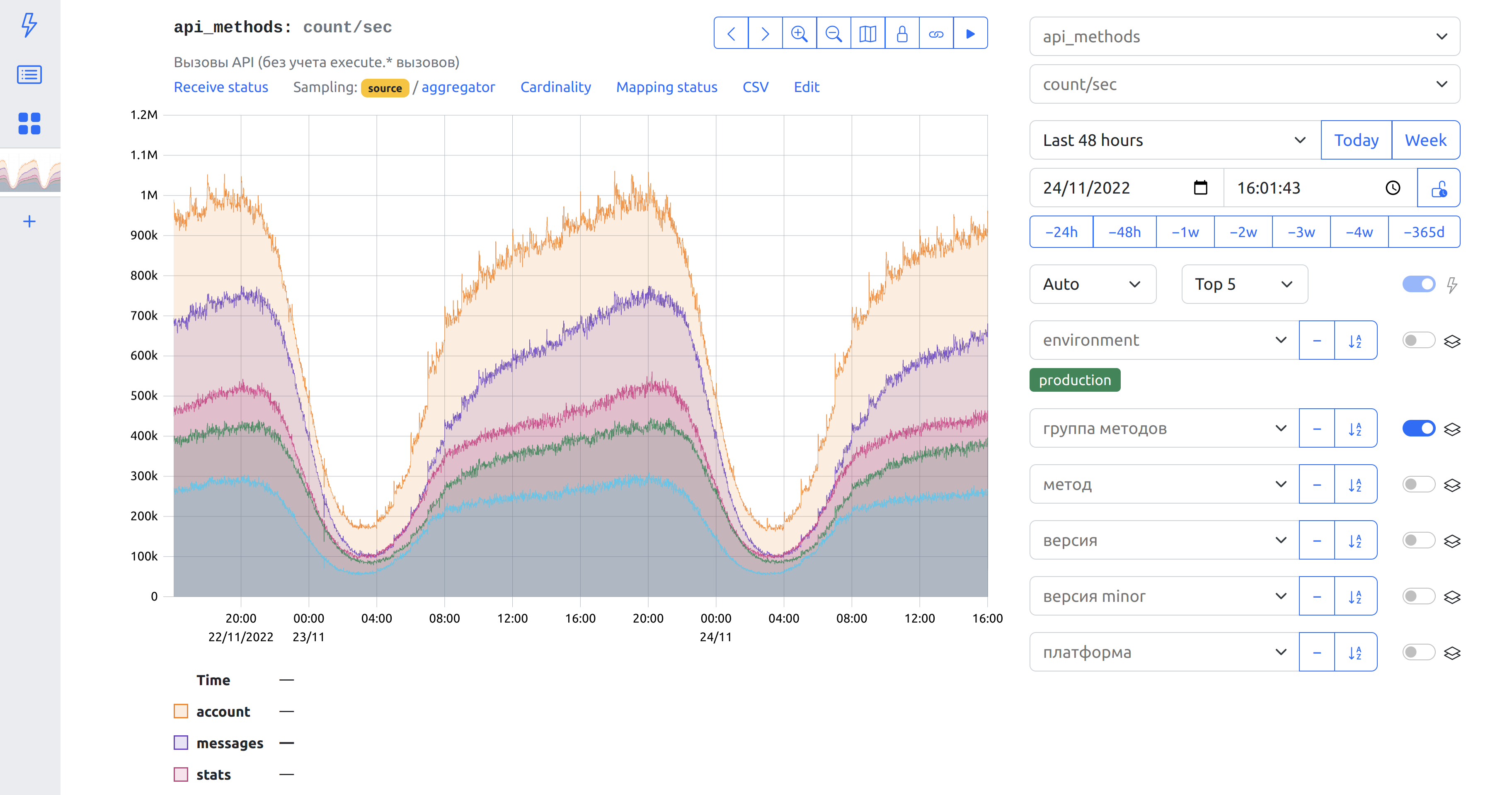Click the lock Y-axis icon

click(902, 34)
